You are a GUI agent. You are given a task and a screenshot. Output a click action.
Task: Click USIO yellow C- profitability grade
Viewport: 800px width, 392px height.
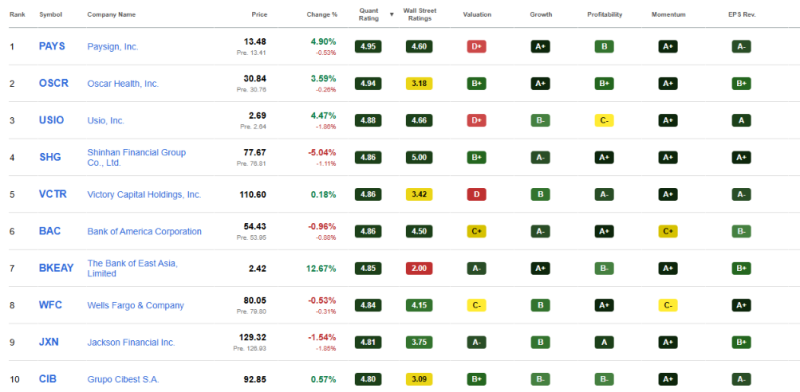pyautogui.click(x=604, y=120)
